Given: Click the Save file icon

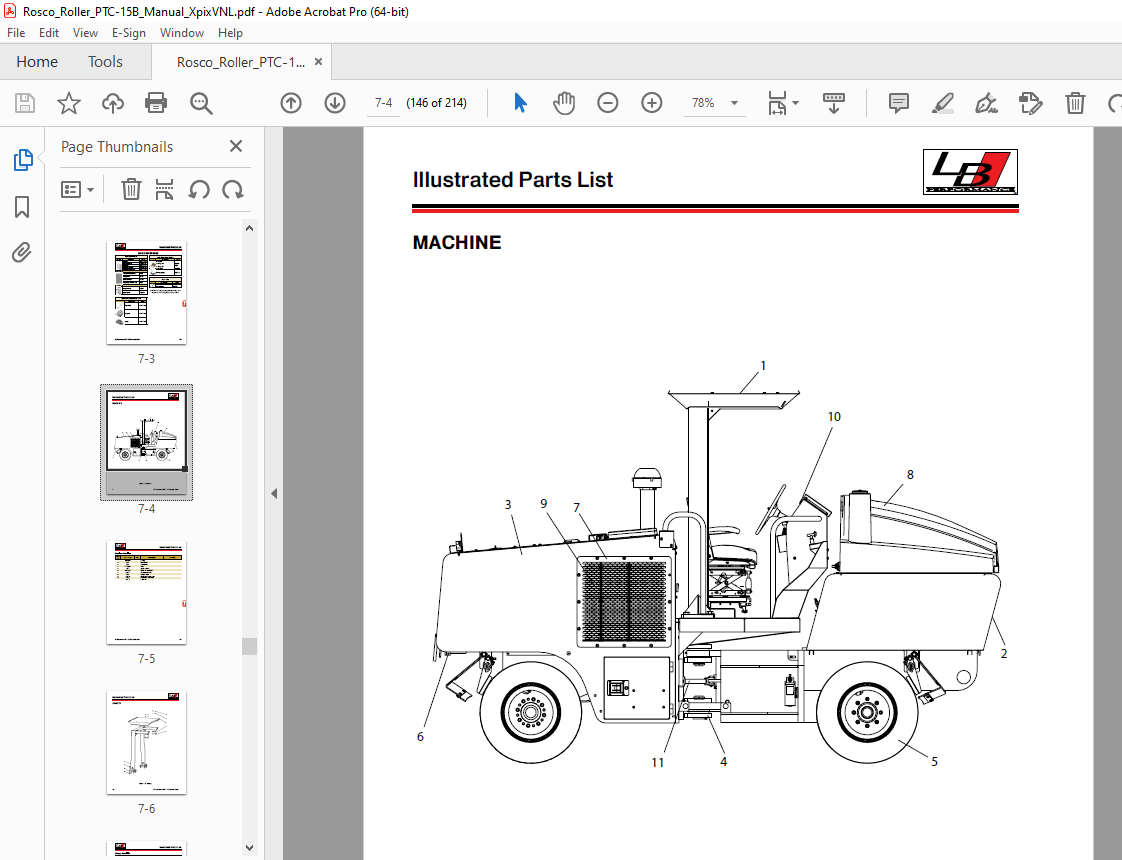Looking at the screenshot, I should tap(25, 103).
